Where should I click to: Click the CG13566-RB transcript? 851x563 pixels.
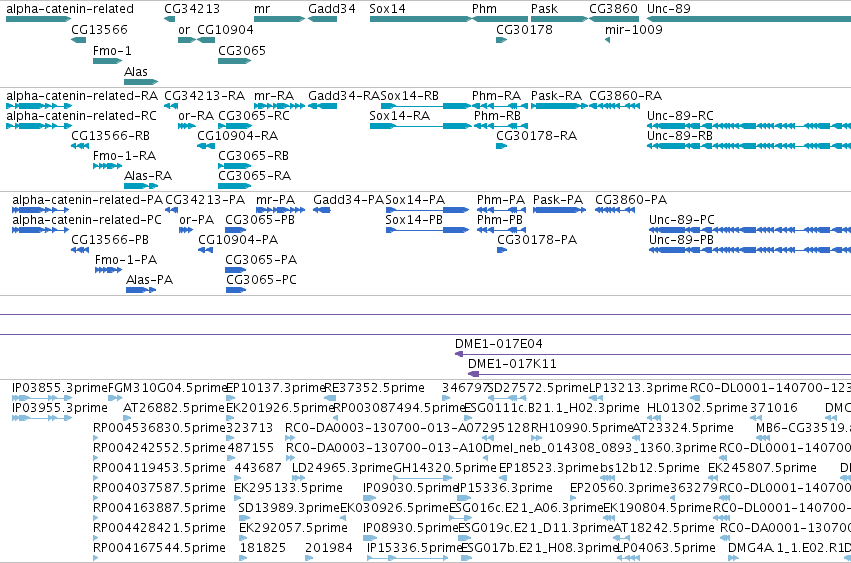pos(80,146)
